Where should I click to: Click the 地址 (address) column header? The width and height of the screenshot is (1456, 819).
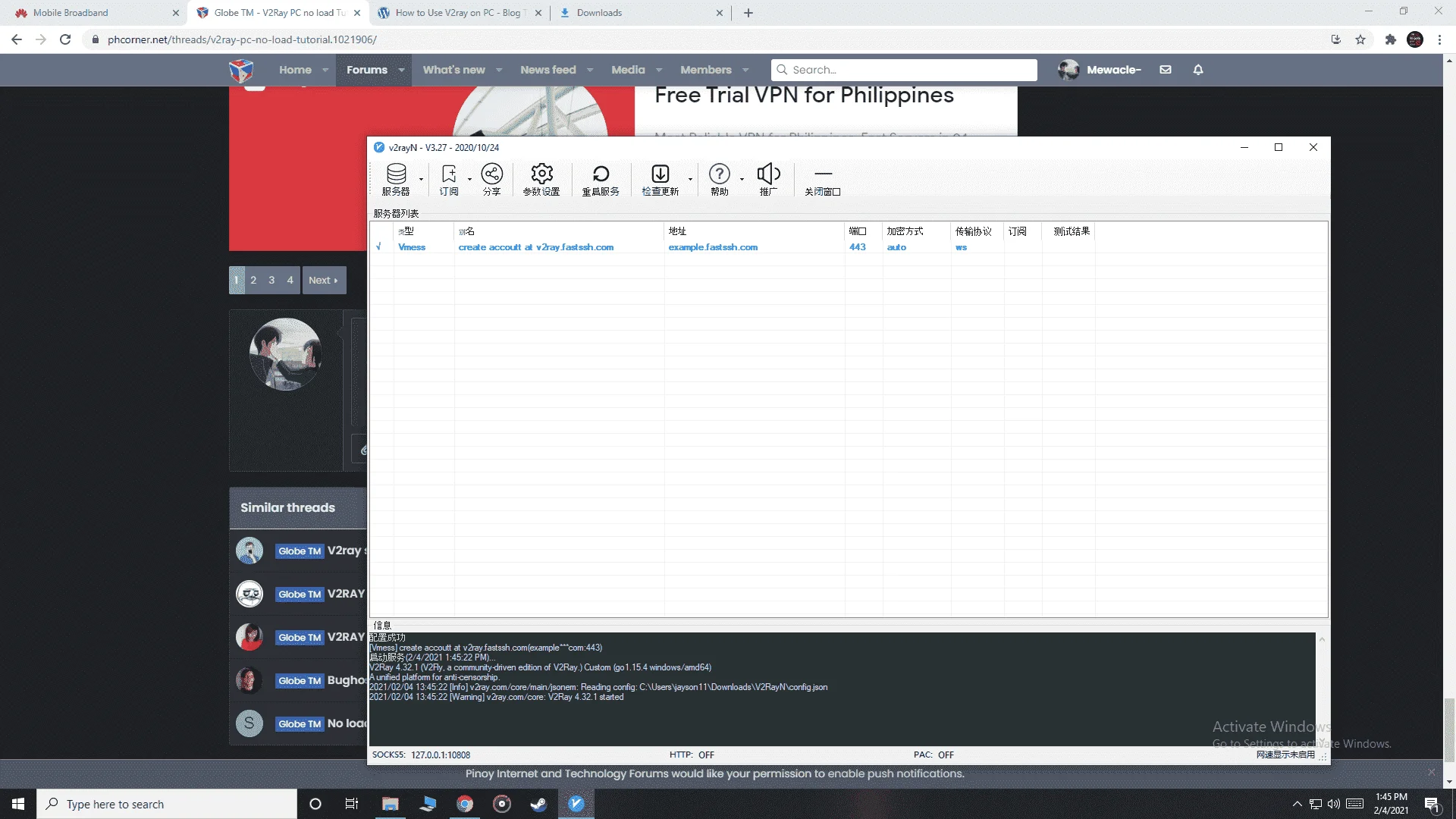(x=755, y=231)
